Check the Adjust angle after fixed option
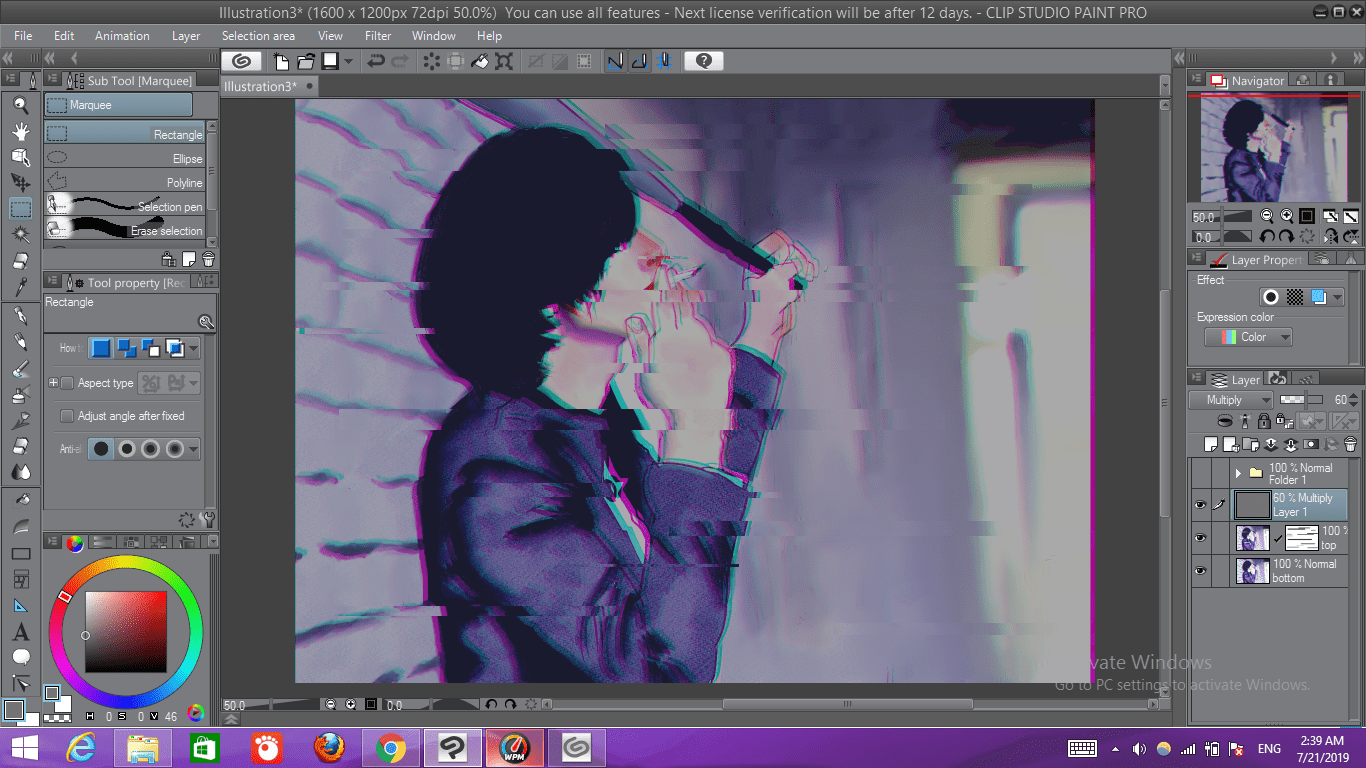 click(66, 416)
